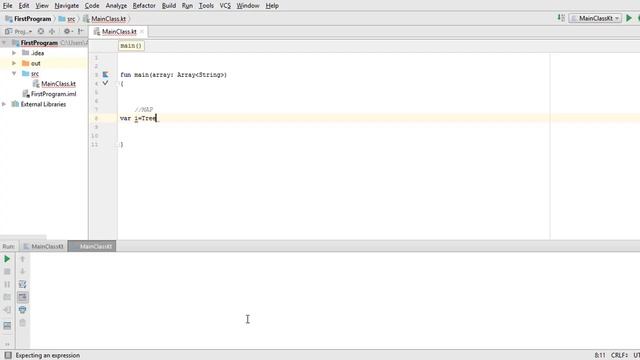Click the down stack trace arrow icon
Image resolution: width=640 pixels, height=360 pixels.
pyautogui.click(x=22, y=271)
